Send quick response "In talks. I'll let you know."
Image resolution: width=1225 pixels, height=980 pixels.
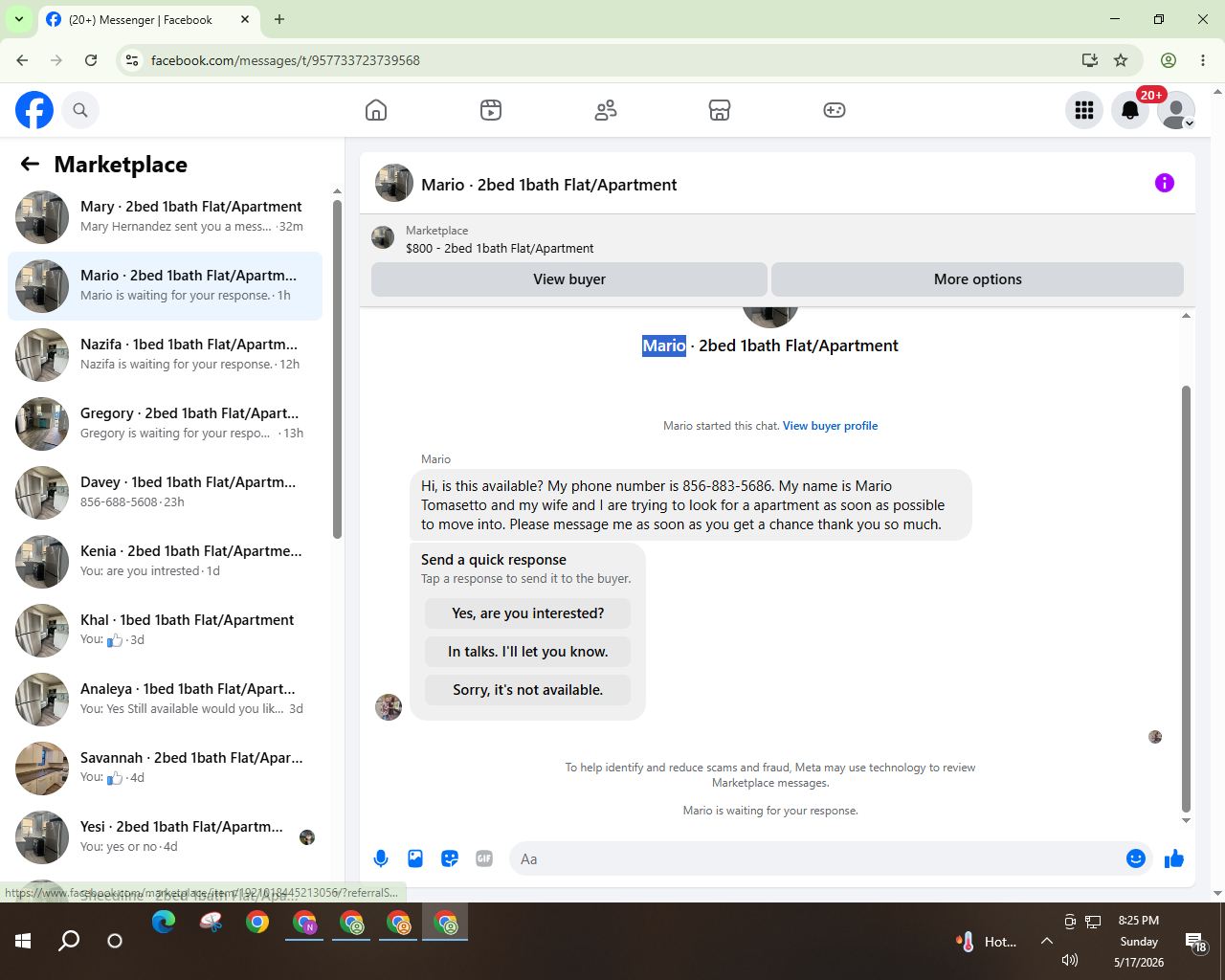coord(528,652)
